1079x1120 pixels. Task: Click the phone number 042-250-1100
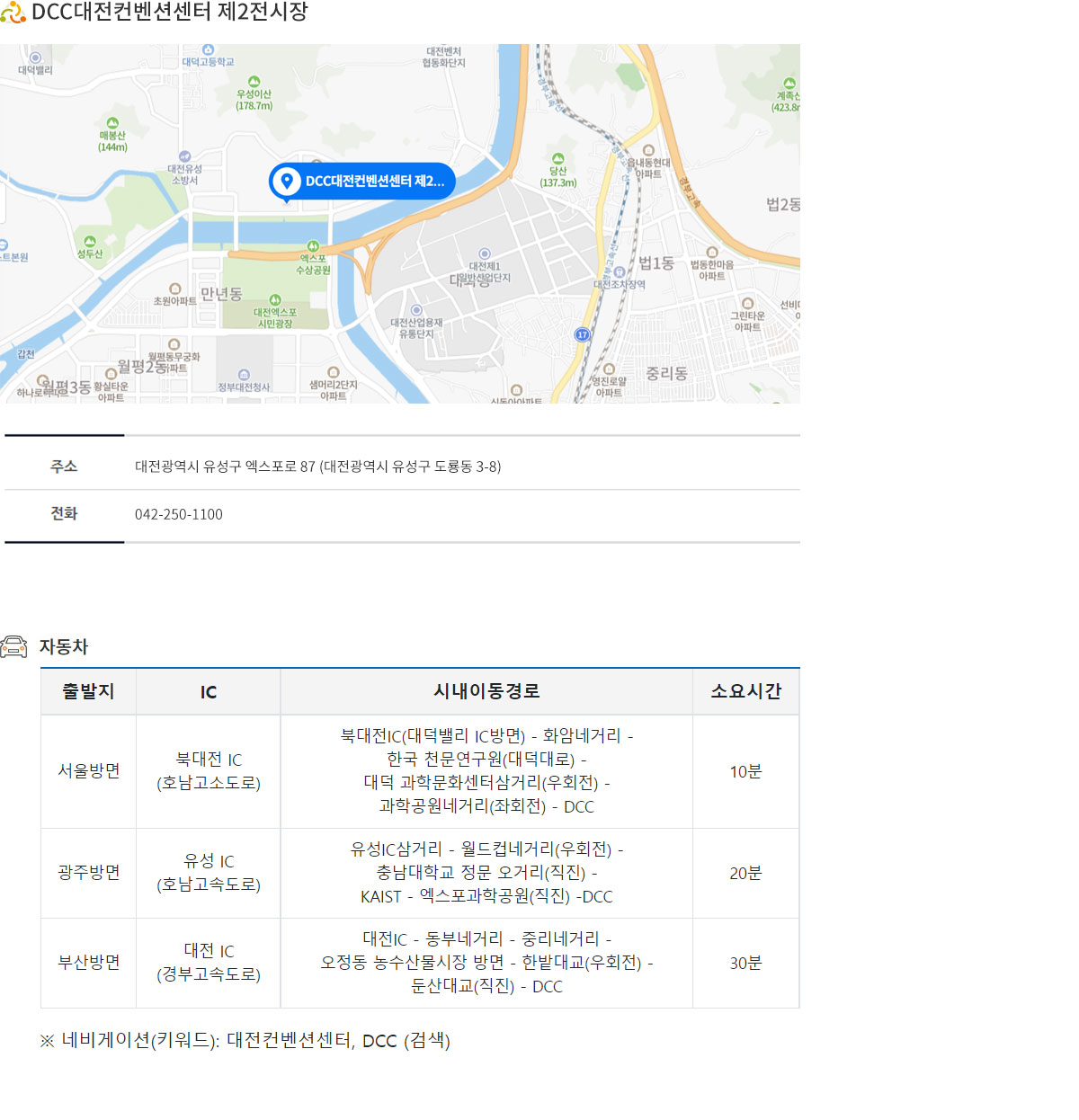[x=179, y=514]
